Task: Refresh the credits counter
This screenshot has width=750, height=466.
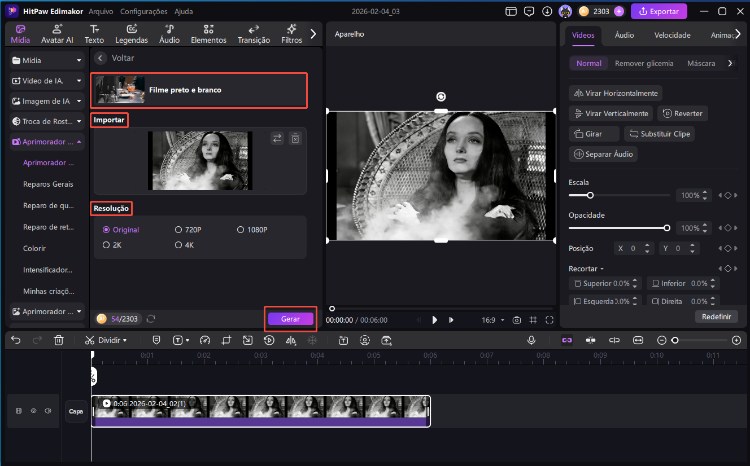Action: [x=151, y=319]
